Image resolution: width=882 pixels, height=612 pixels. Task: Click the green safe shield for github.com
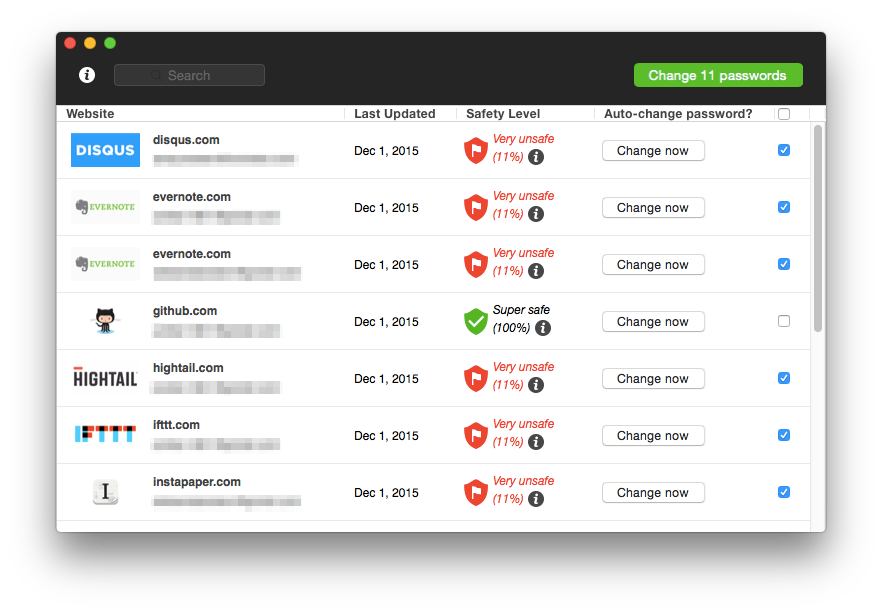point(475,321)
